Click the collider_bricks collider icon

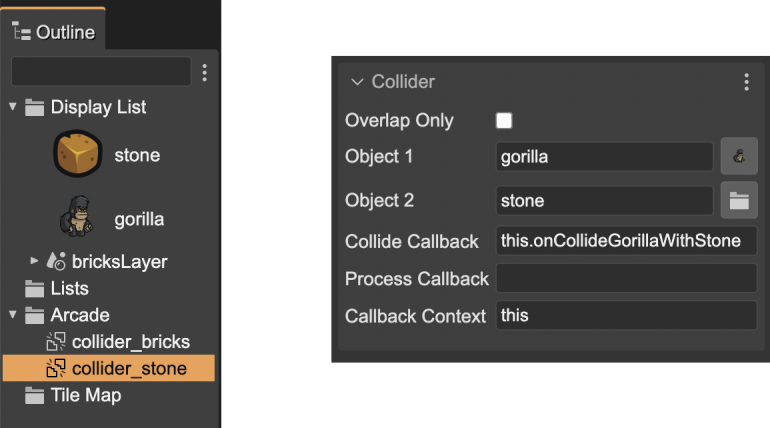point(56,342)
